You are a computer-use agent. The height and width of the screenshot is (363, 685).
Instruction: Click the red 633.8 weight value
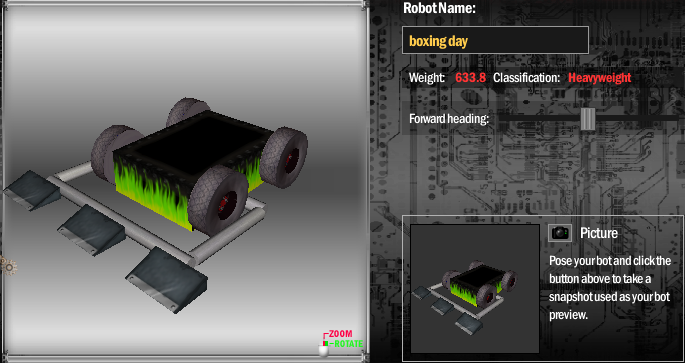click(471, 78)
